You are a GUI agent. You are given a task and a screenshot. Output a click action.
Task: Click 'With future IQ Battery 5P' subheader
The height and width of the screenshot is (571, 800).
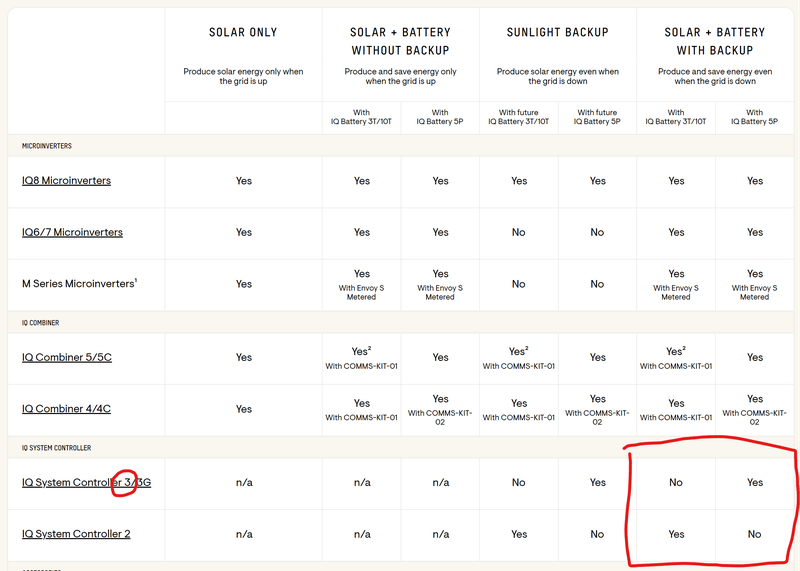pos(597,117)
